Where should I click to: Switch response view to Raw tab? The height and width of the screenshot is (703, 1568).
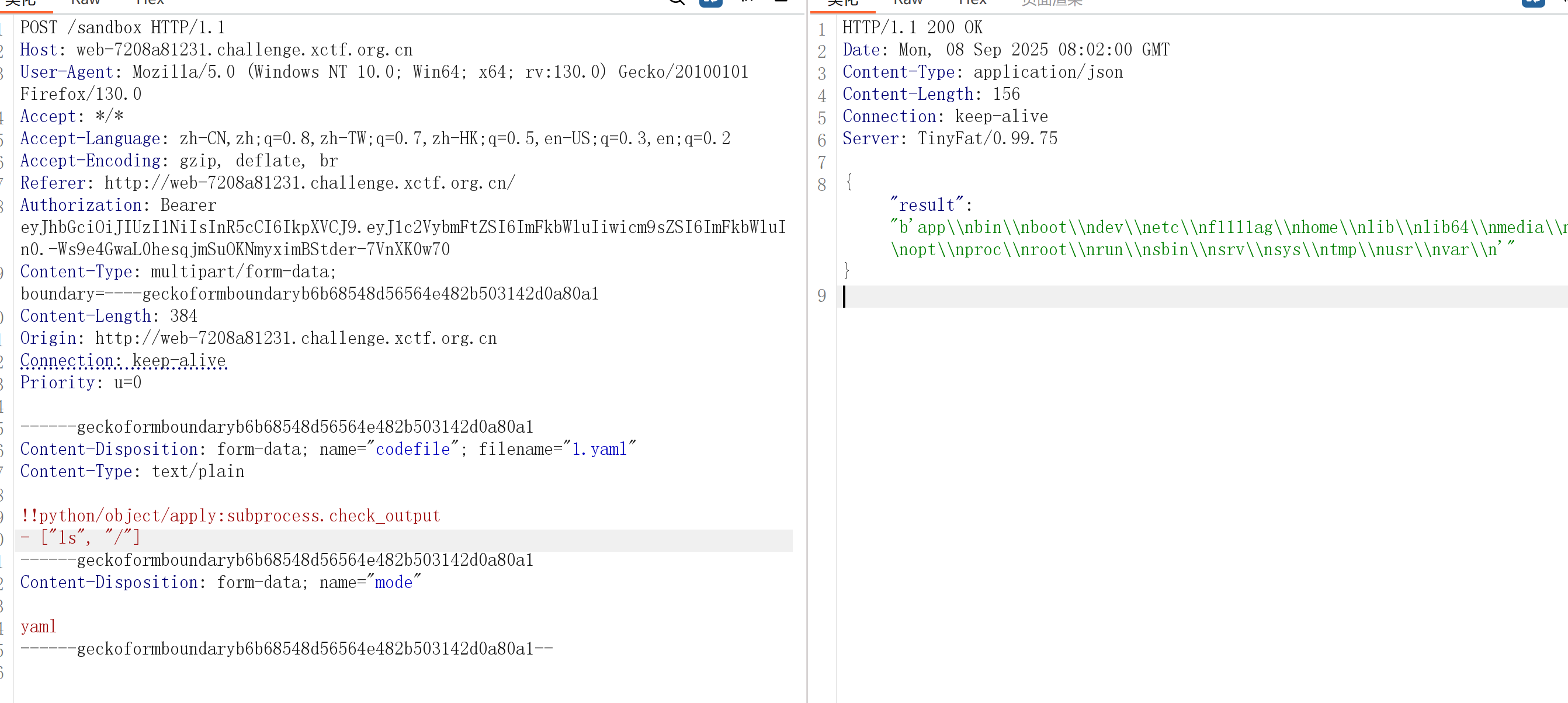[908, 2]
